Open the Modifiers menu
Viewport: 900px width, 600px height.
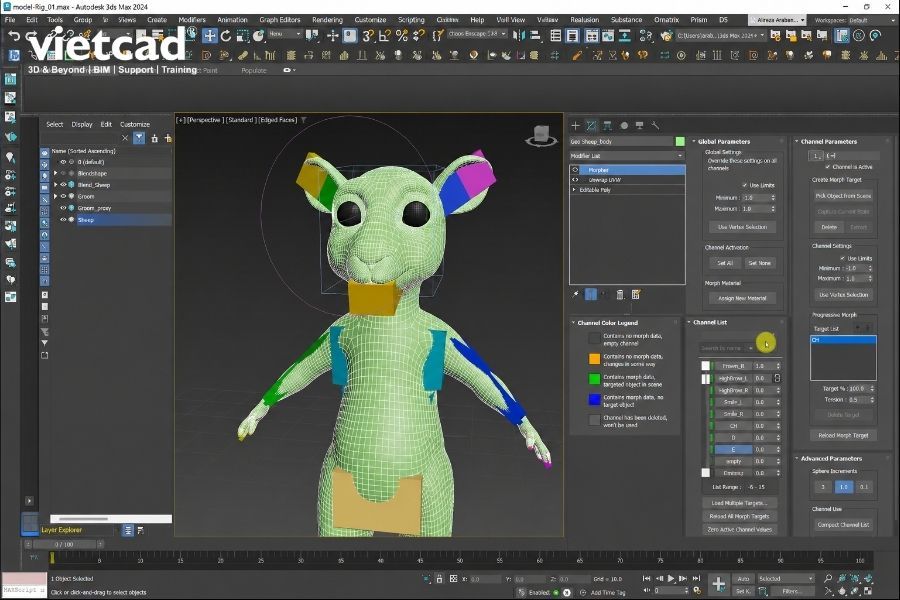[192, 20]
